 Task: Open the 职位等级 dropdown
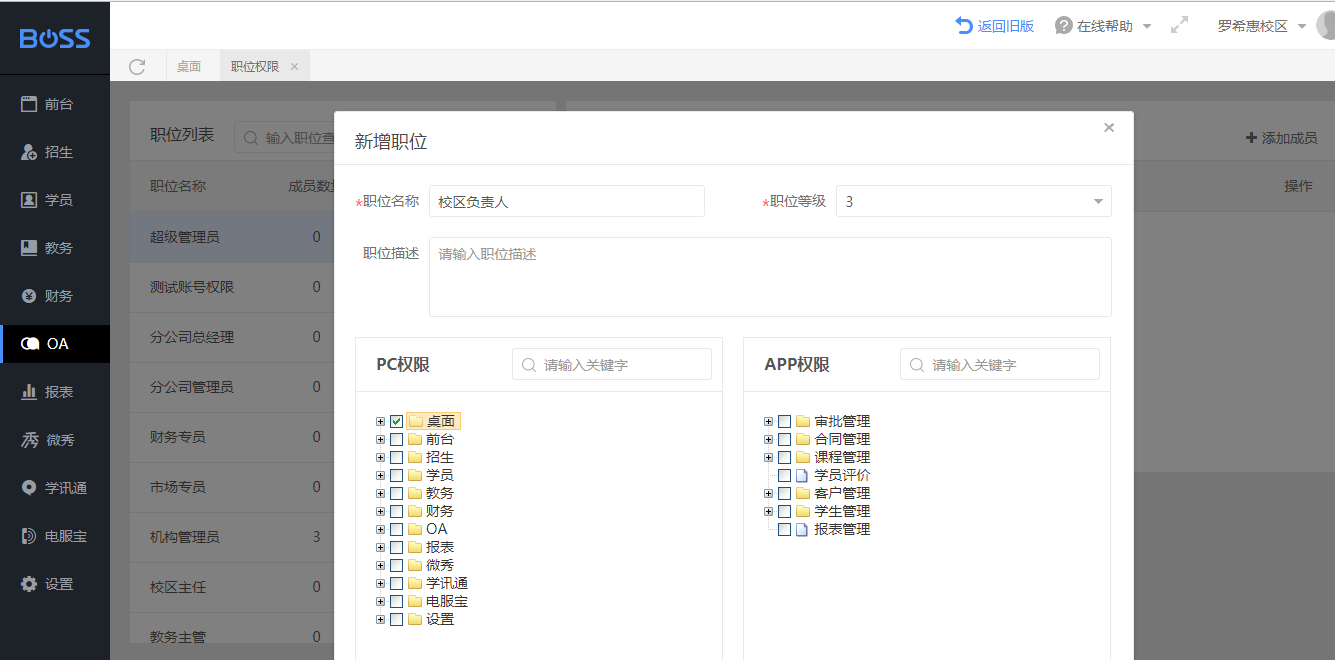[x=973, y=201]
